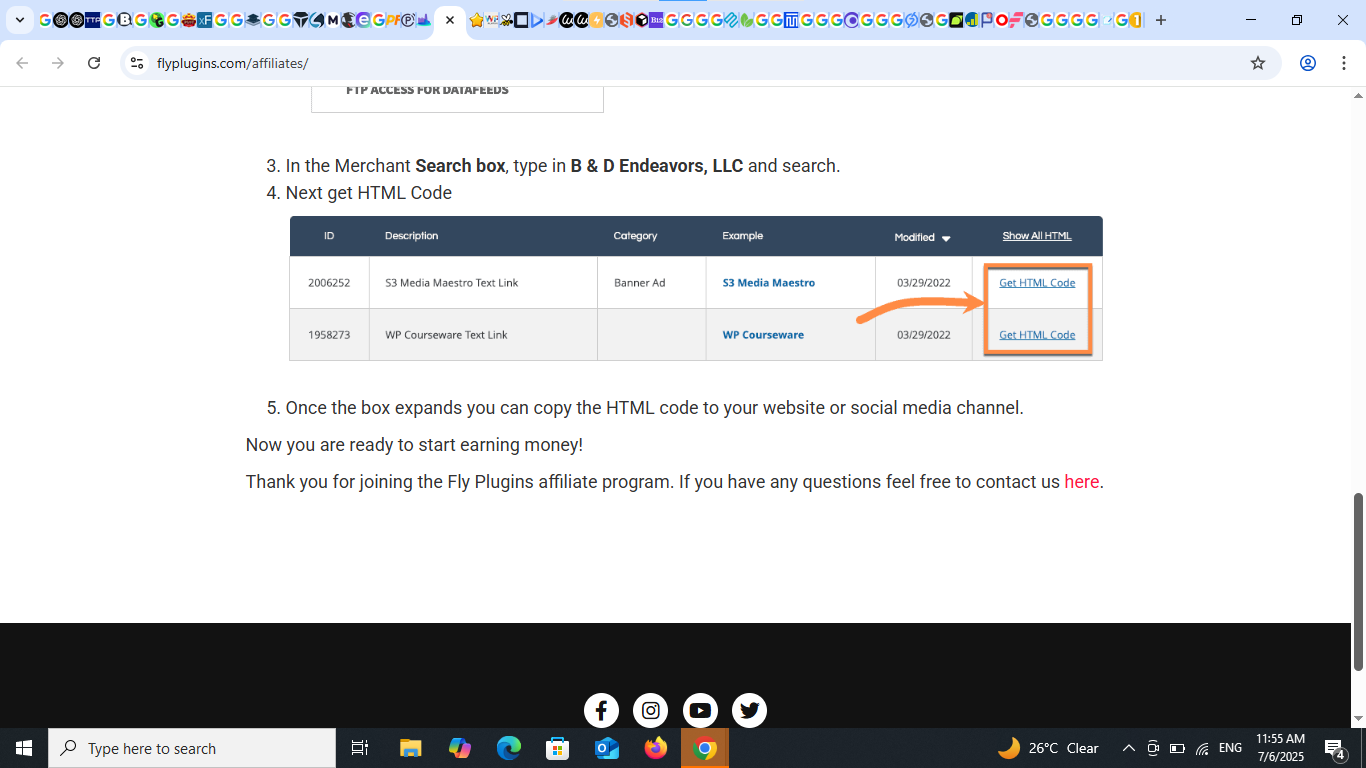
Task: Switch to the TTF favicon tab
Action: (92, 20)
